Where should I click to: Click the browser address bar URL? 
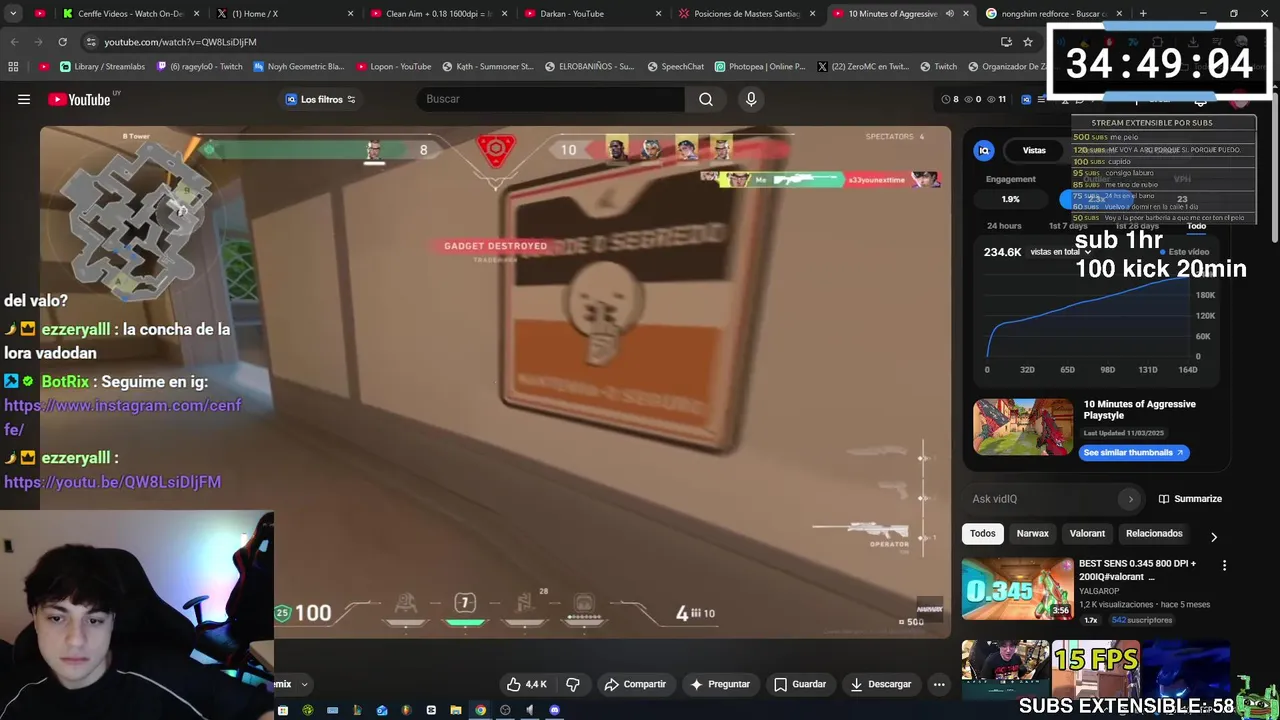click(180, 42)
